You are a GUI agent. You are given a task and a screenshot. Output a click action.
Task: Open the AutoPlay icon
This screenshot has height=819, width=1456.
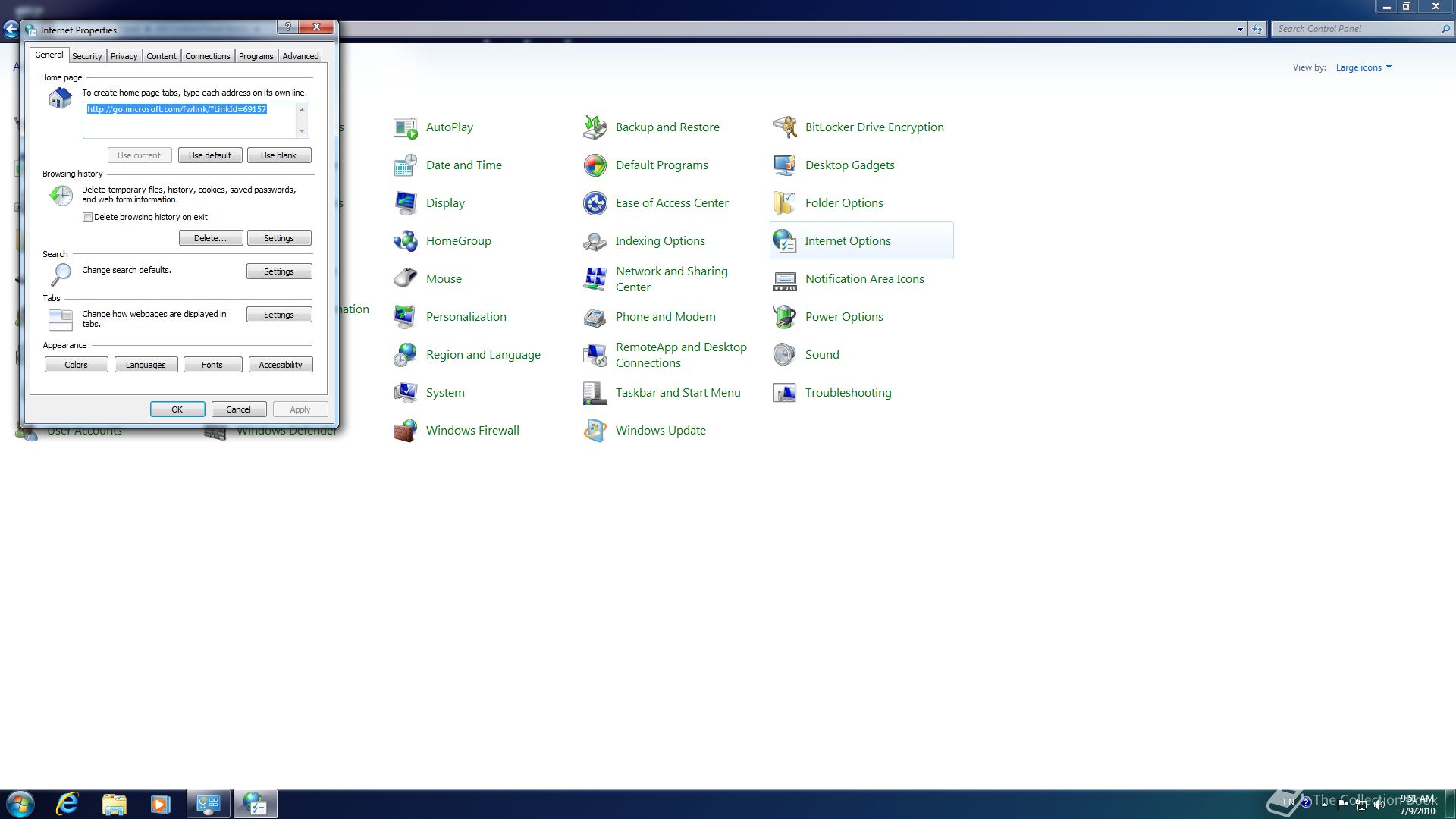point(406,127)
